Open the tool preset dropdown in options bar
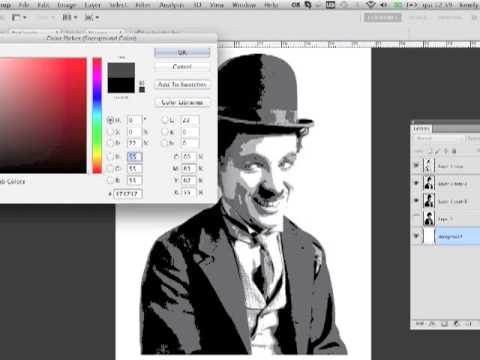Viewport: 480px width, 360px height. (19, 17)
